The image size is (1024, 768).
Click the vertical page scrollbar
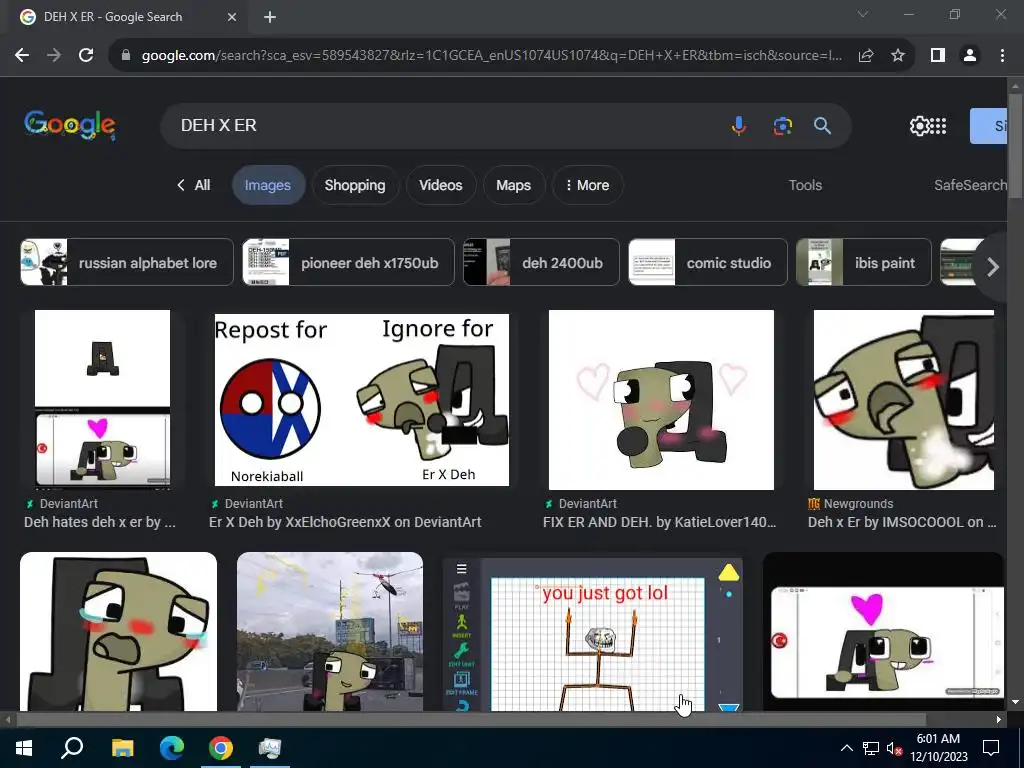(1016, 144)
